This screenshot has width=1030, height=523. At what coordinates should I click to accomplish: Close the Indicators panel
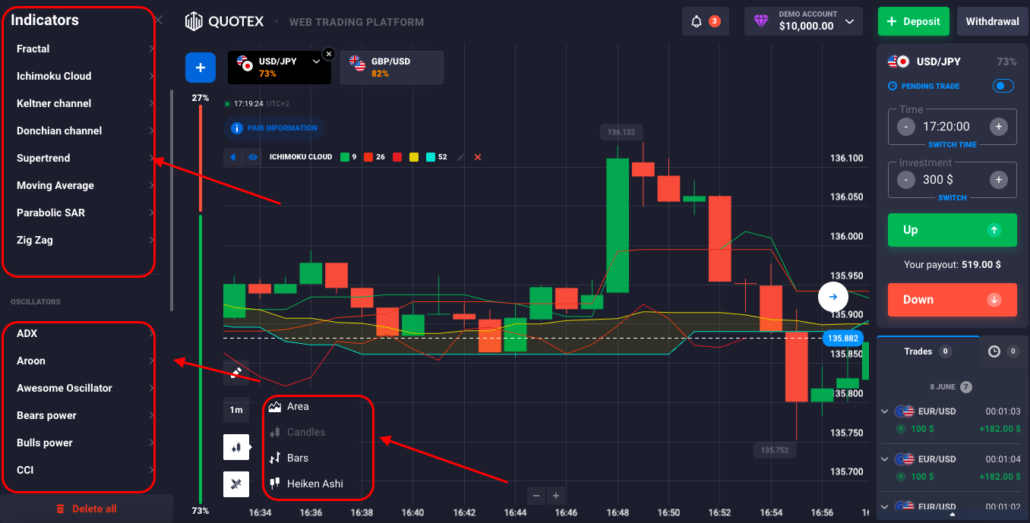point(158,20)
